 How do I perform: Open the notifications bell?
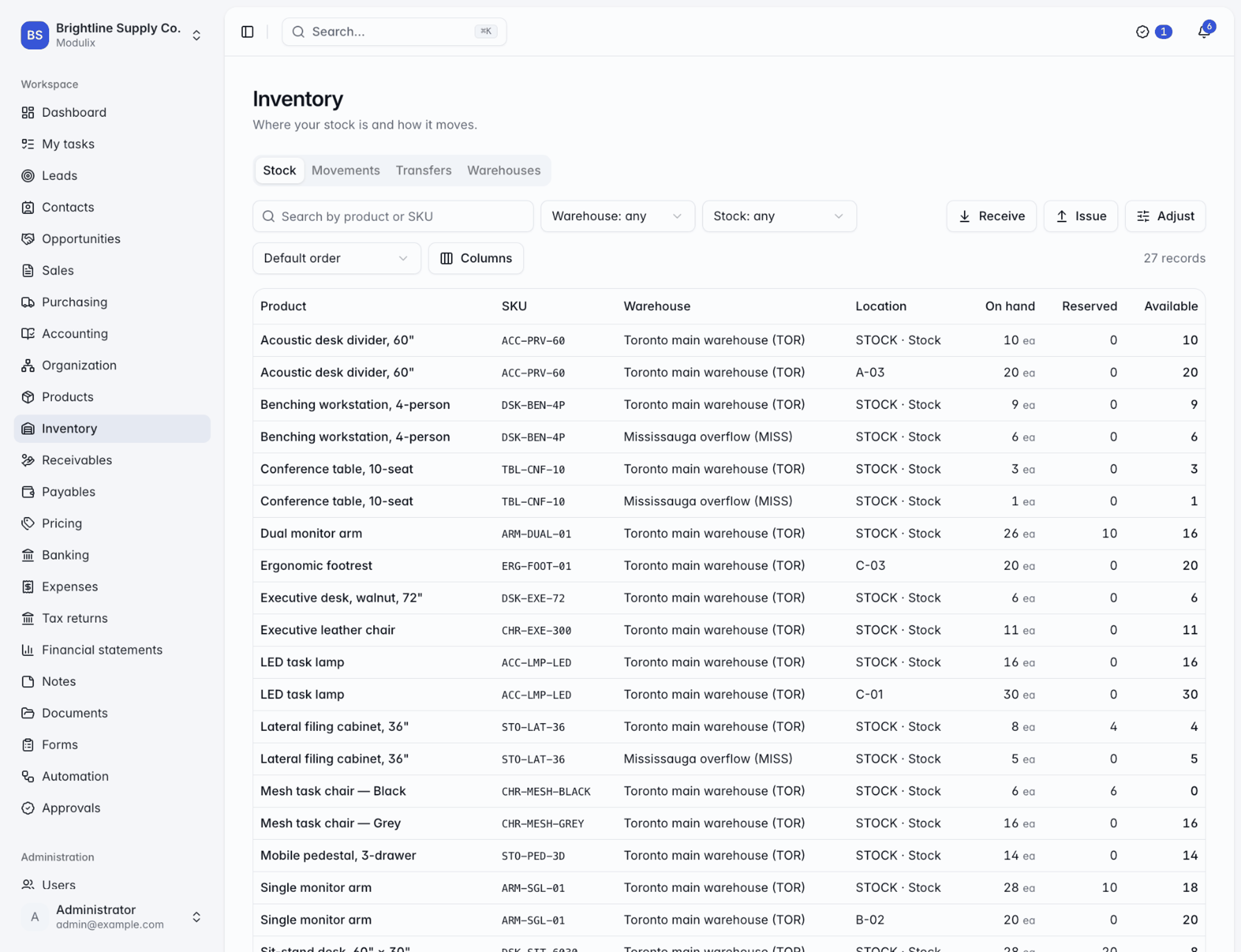pos(1204,32)
